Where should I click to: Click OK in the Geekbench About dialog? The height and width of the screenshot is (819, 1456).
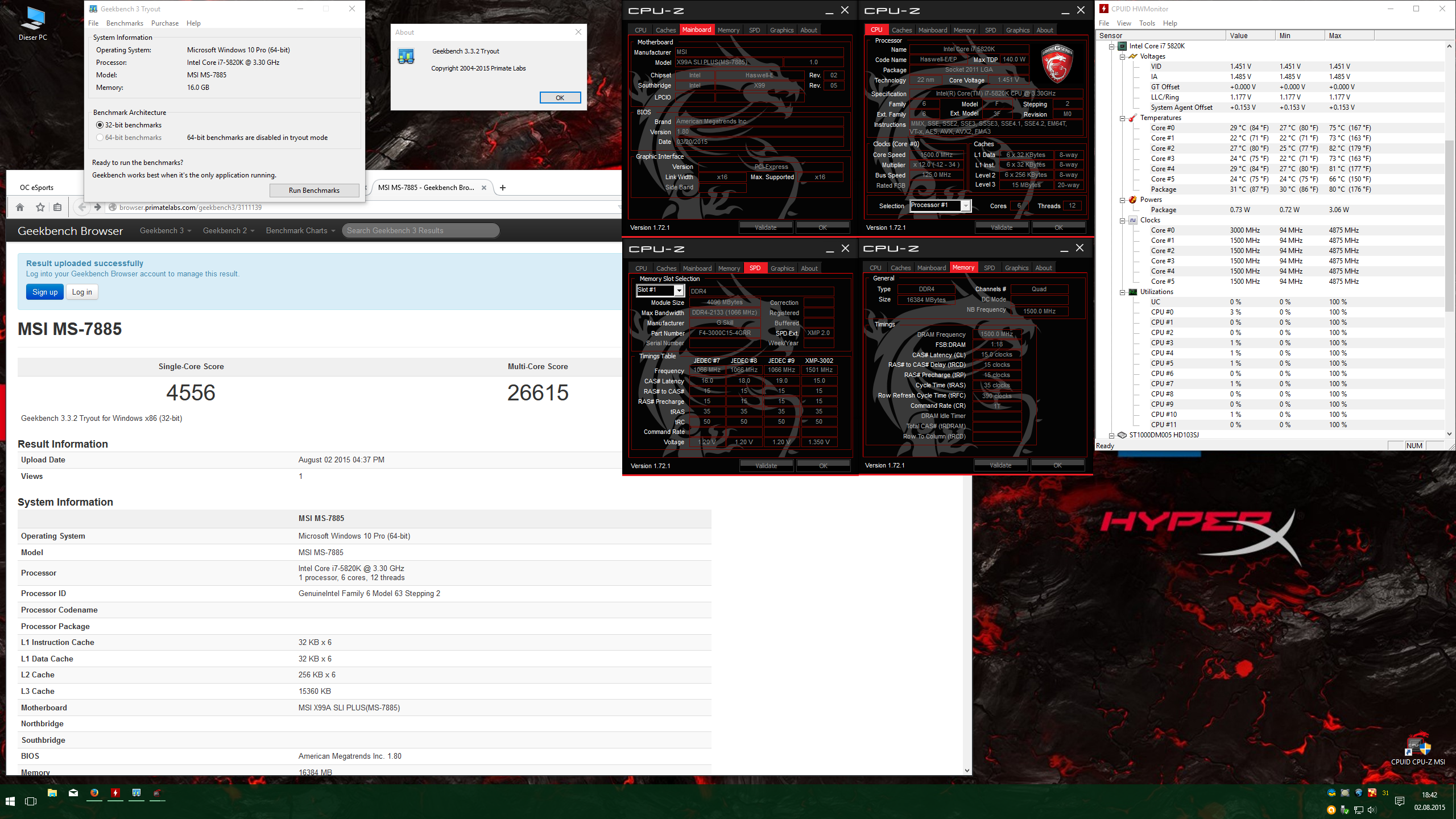[560, 98]
